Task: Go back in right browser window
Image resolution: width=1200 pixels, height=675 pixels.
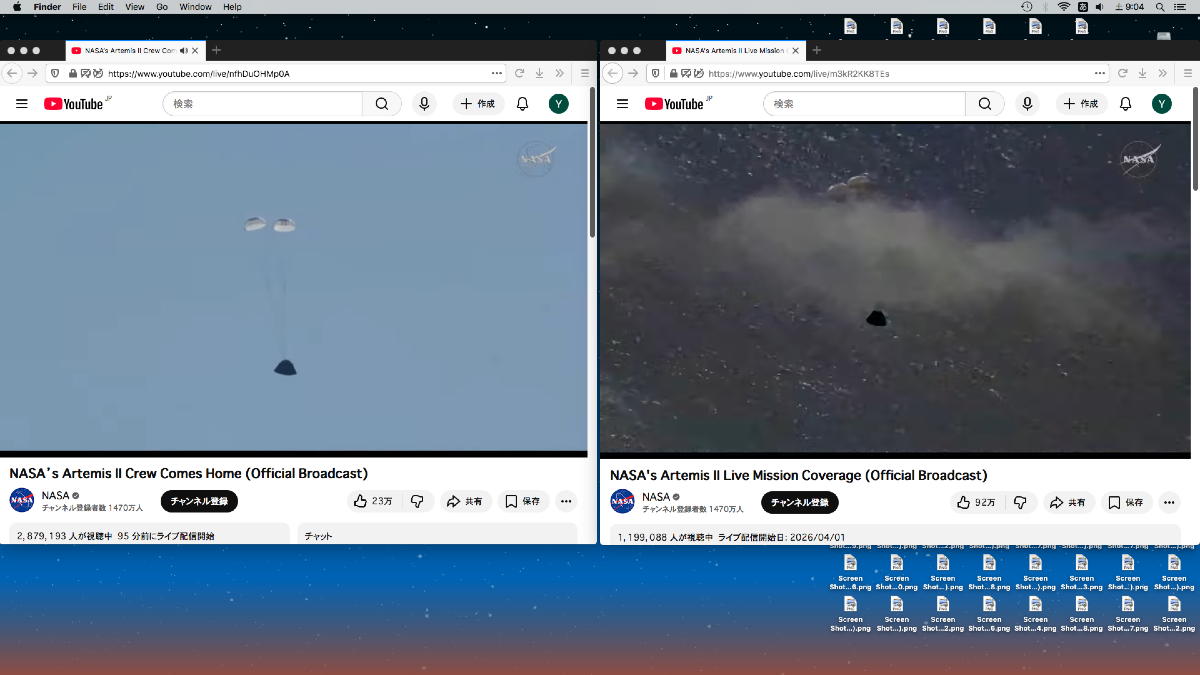Action: 614,73
